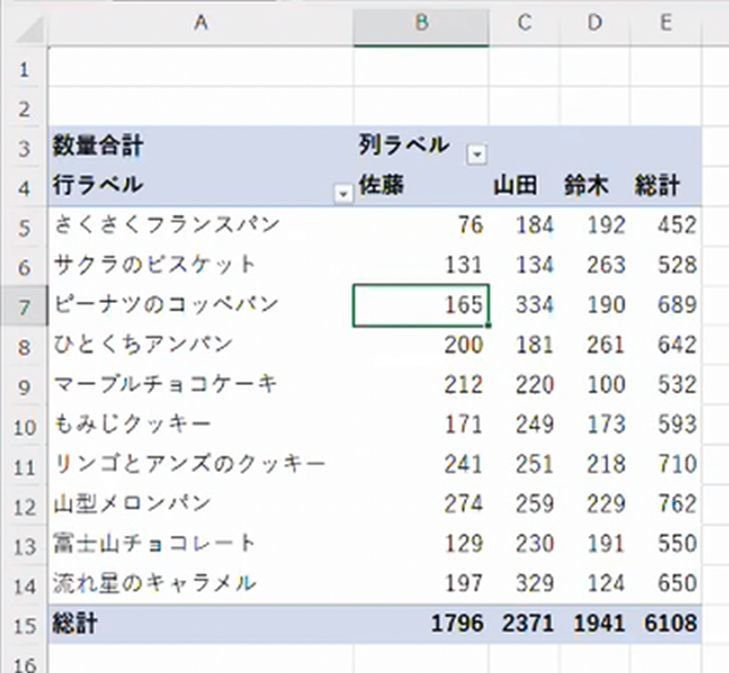
Task: Click the selected cell showing 165
Action: (421, 305)
